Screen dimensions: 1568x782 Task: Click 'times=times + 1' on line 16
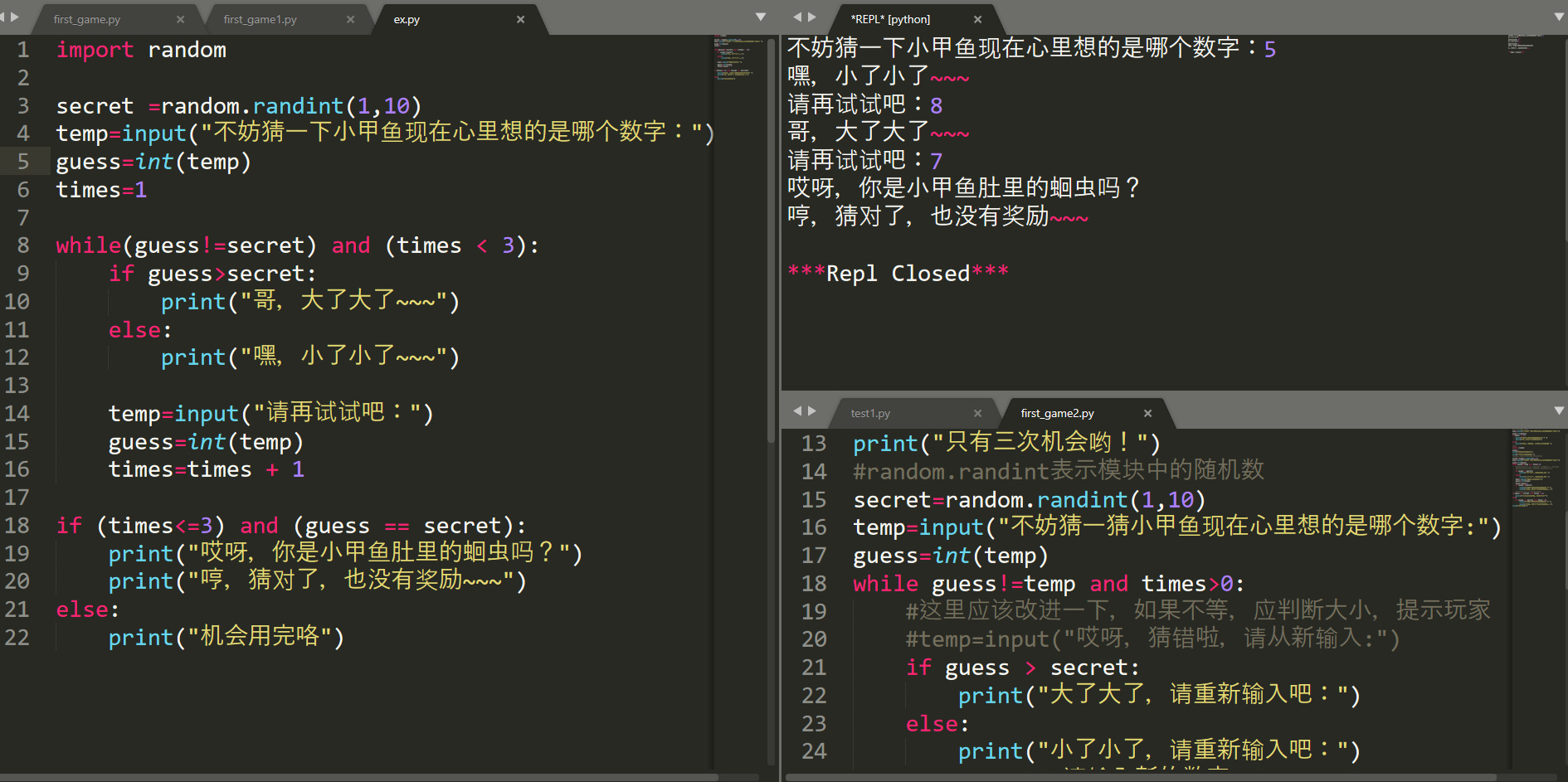coord(207,469)
